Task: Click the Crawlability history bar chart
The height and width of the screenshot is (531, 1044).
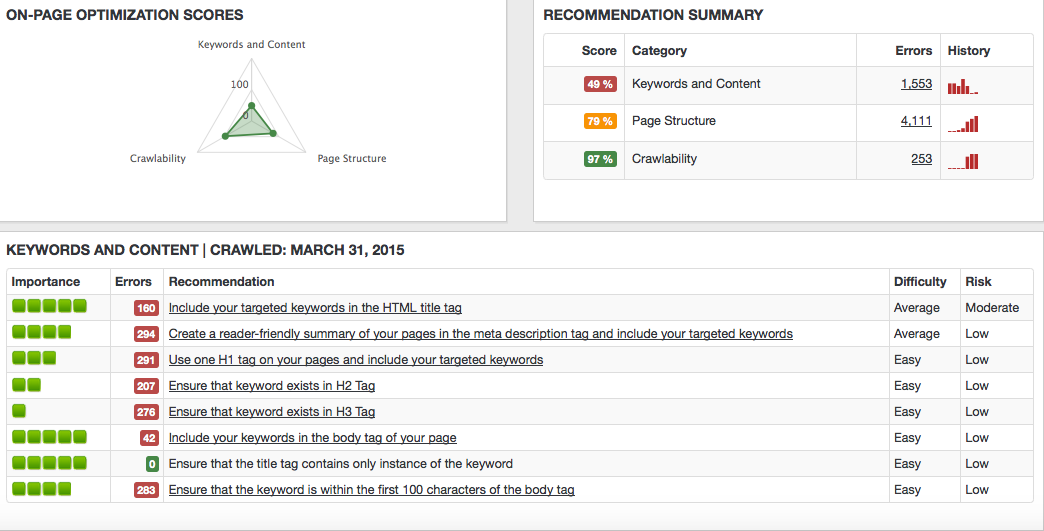Action: click(963, 161)
